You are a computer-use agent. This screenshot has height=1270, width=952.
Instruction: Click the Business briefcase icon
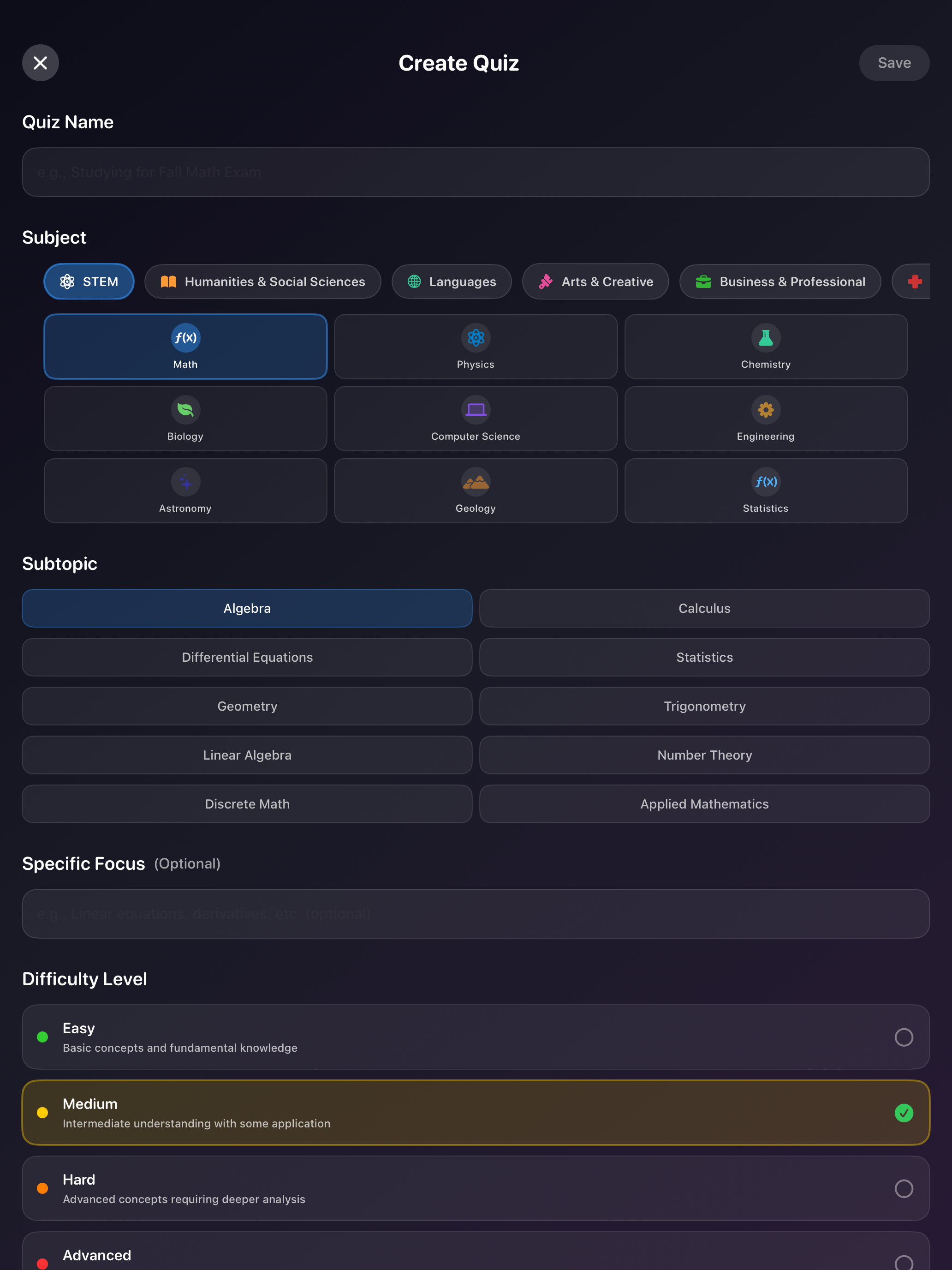703,282
